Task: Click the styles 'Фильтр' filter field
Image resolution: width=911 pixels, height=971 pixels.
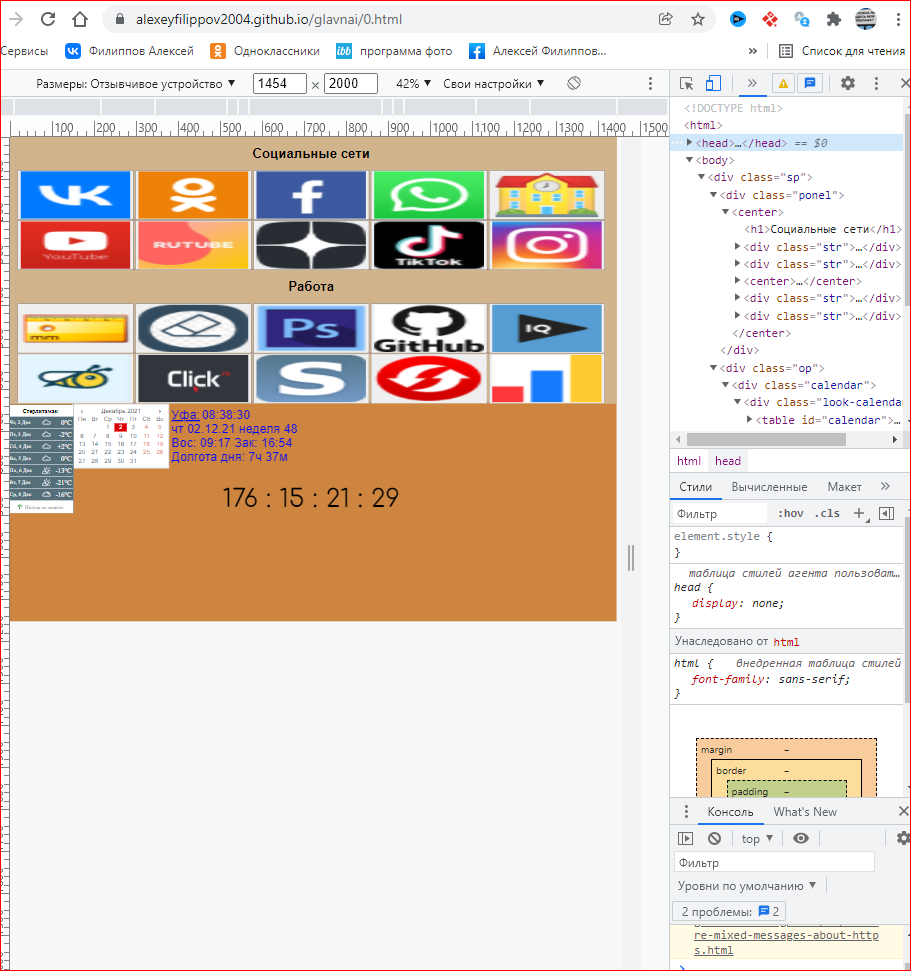Action: coord(720,513)
